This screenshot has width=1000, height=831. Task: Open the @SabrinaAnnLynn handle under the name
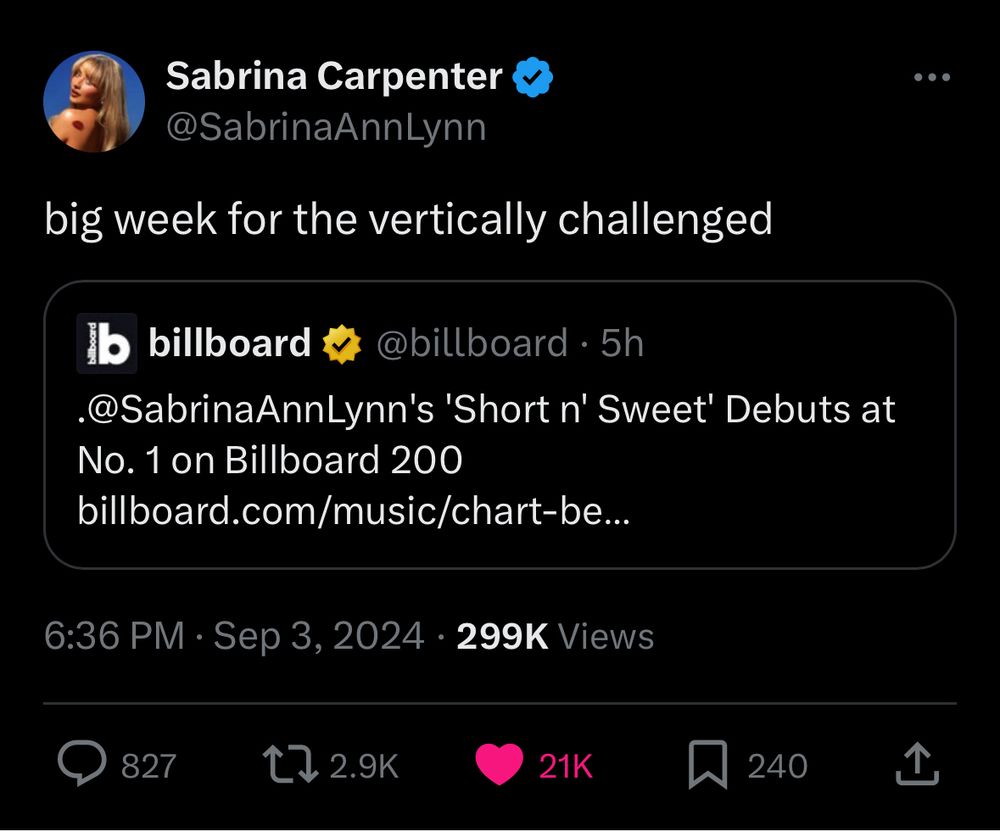(325, 128)
